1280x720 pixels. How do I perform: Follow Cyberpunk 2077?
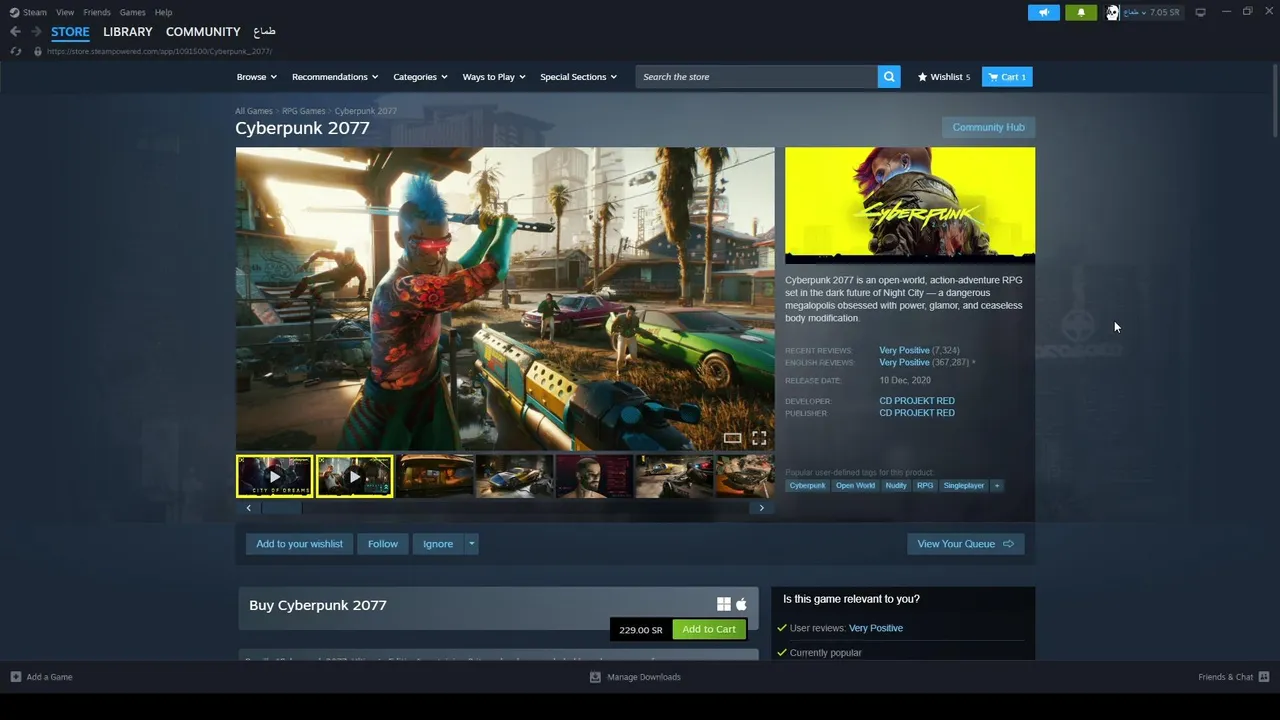pyautogui.click(x=383, y=544)
